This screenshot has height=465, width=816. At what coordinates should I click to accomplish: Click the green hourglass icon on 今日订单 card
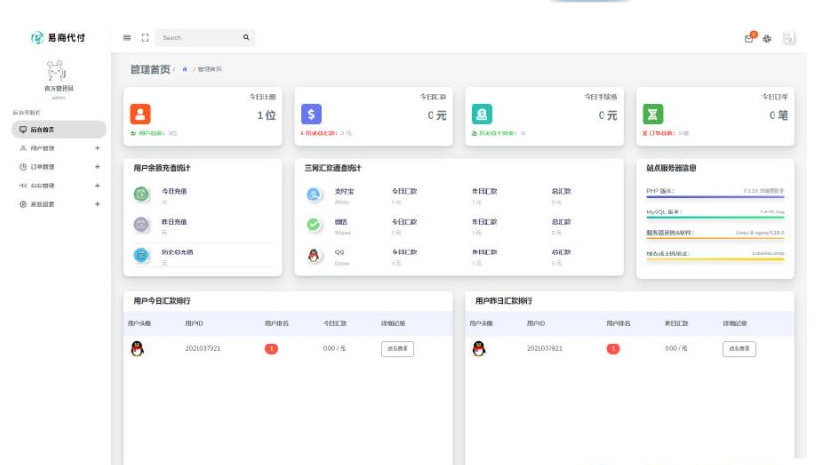652,114
